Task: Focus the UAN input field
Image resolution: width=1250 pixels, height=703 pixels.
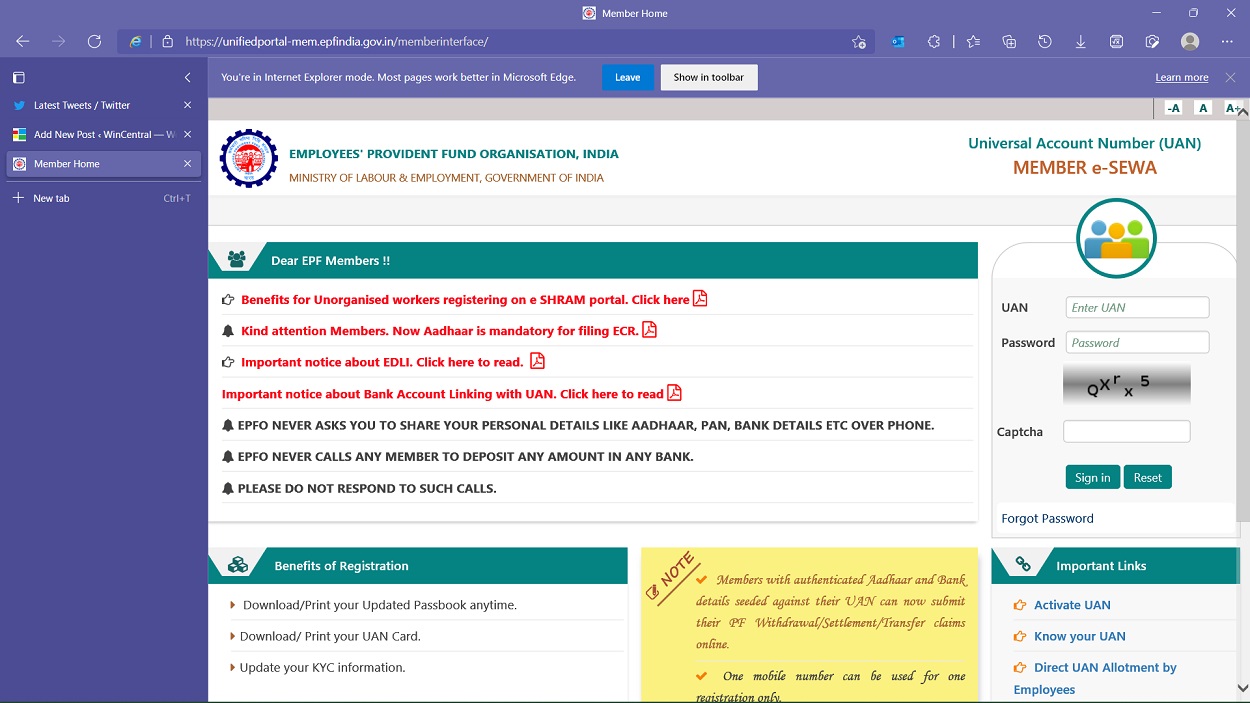Action: coord(1137,308)
